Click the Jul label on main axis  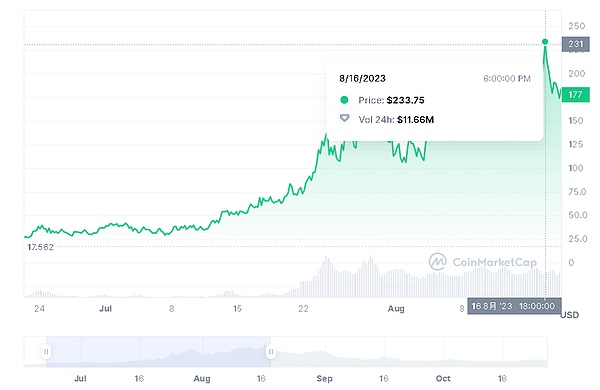point(105,308)
